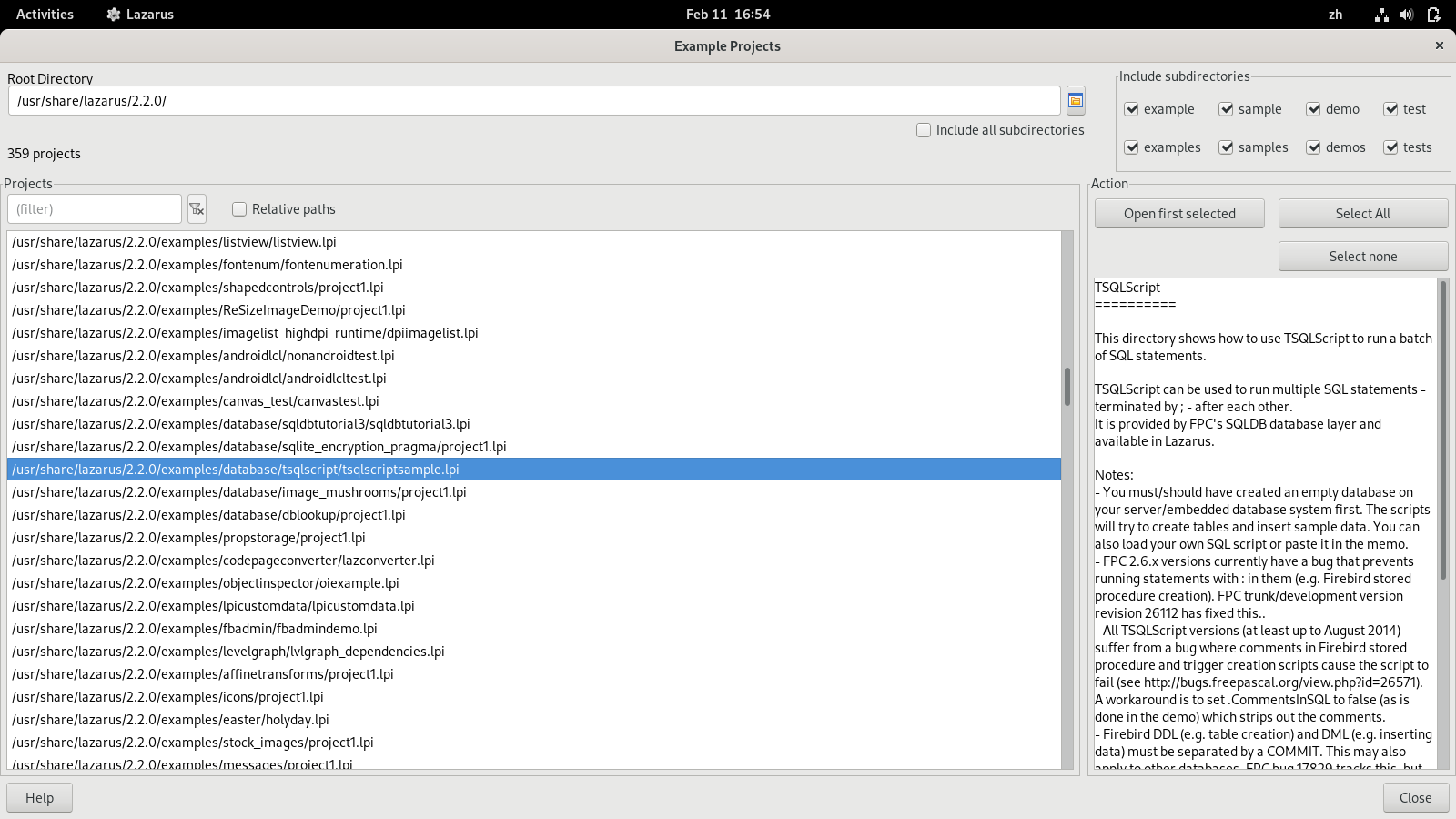Click the browse root directory folder icon
1456x819 pixels.
coord(1075,101)
